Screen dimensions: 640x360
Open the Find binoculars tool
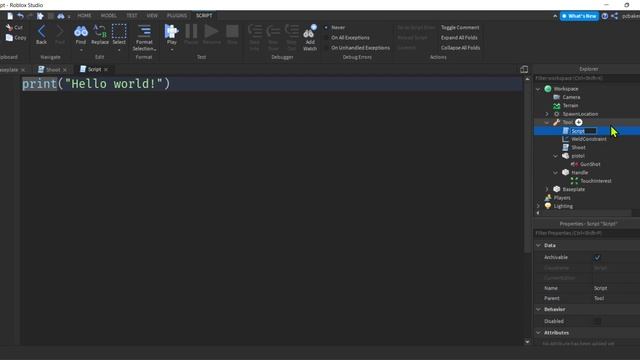click(81, 31)
